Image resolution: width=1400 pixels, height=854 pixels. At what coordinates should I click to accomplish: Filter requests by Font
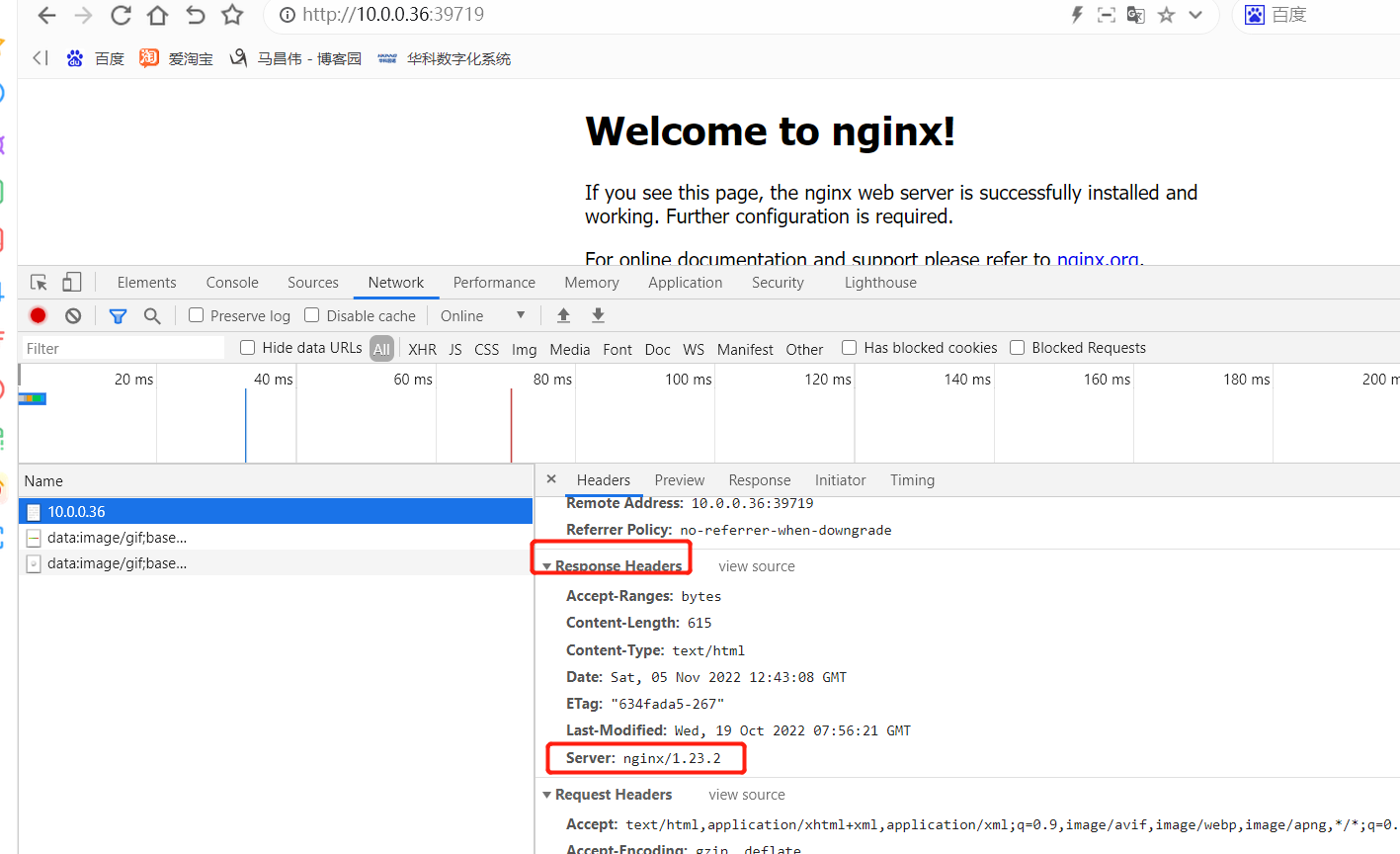coord(618,349)
